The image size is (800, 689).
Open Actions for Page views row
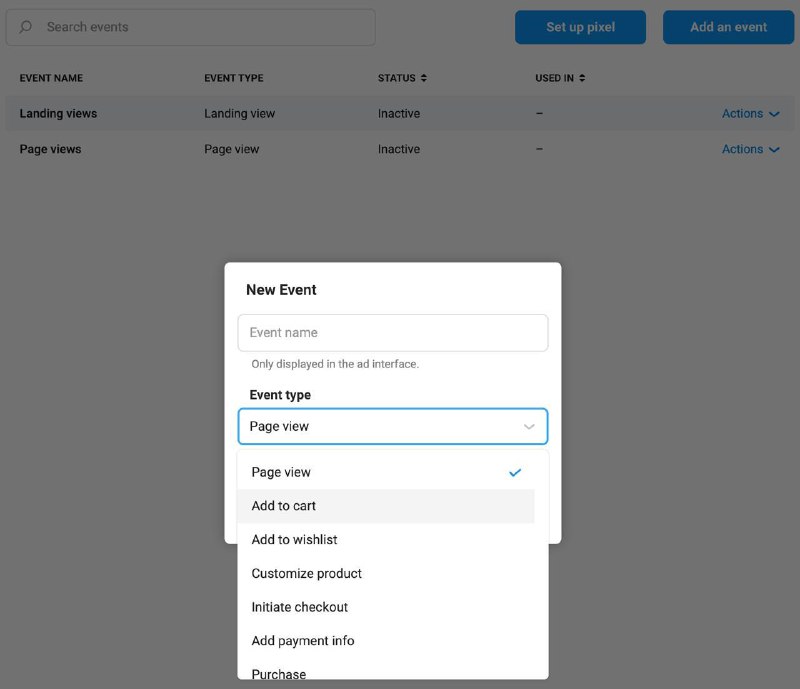point(751,149)
